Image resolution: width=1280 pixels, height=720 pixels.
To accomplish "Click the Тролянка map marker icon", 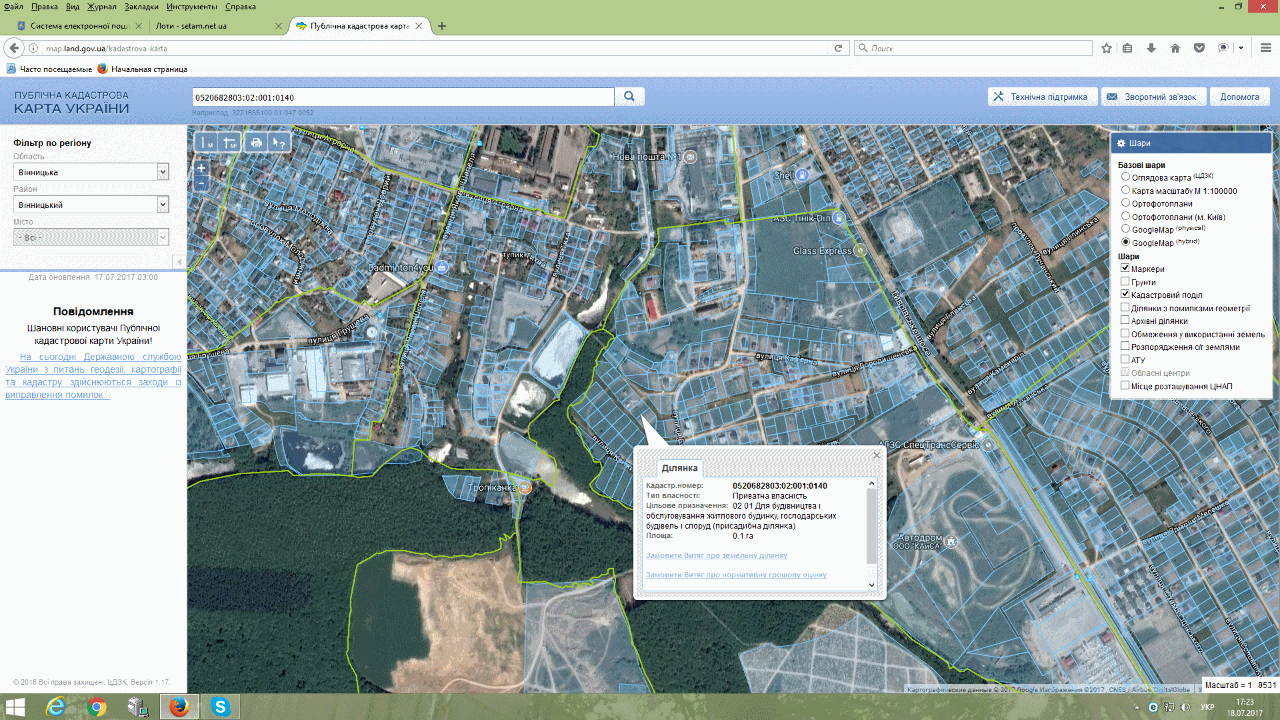I will [525, 488].
